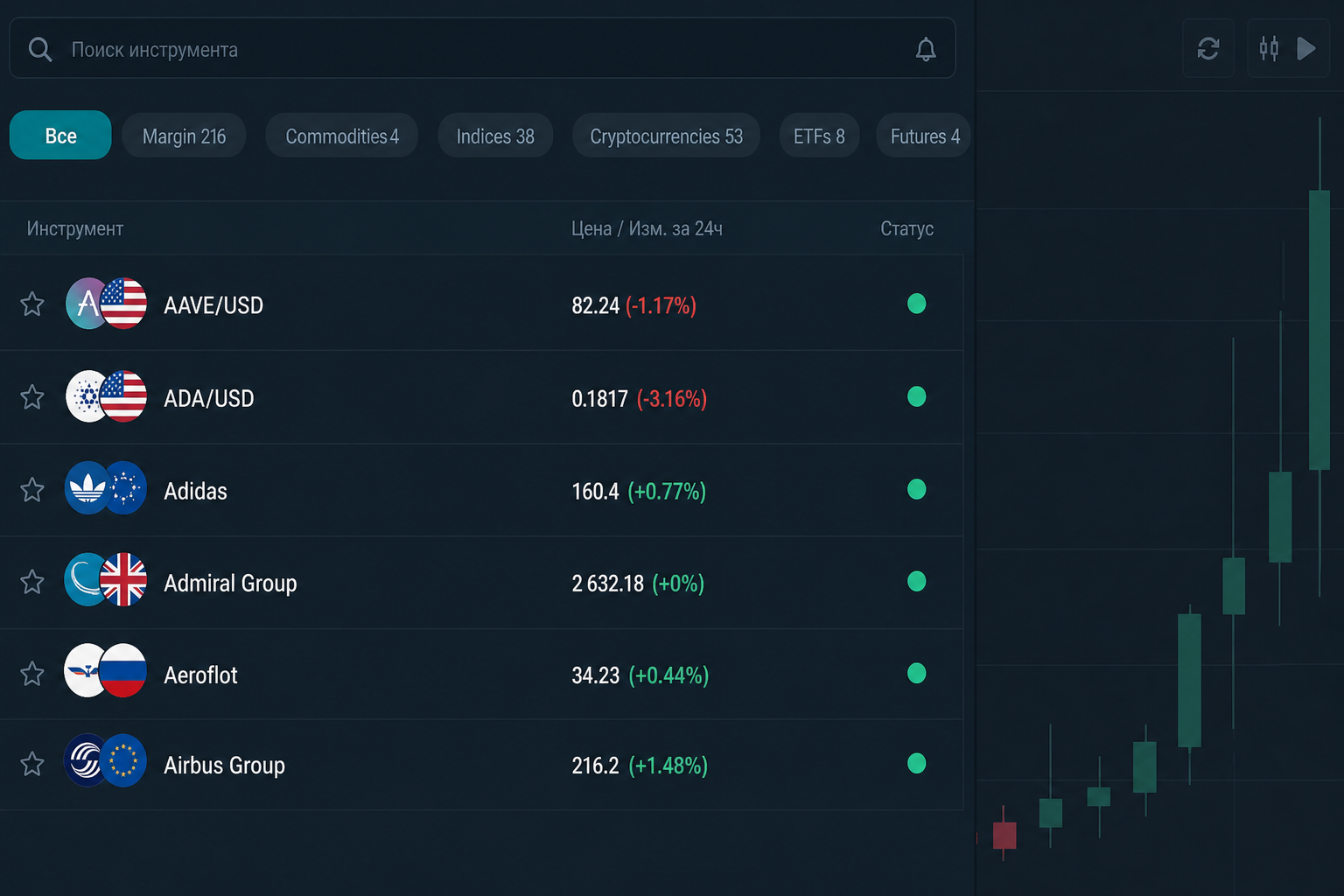The image size is (1344, 896).
Task: Click the green status dot for Aeroflot
Action: (916, 673)
